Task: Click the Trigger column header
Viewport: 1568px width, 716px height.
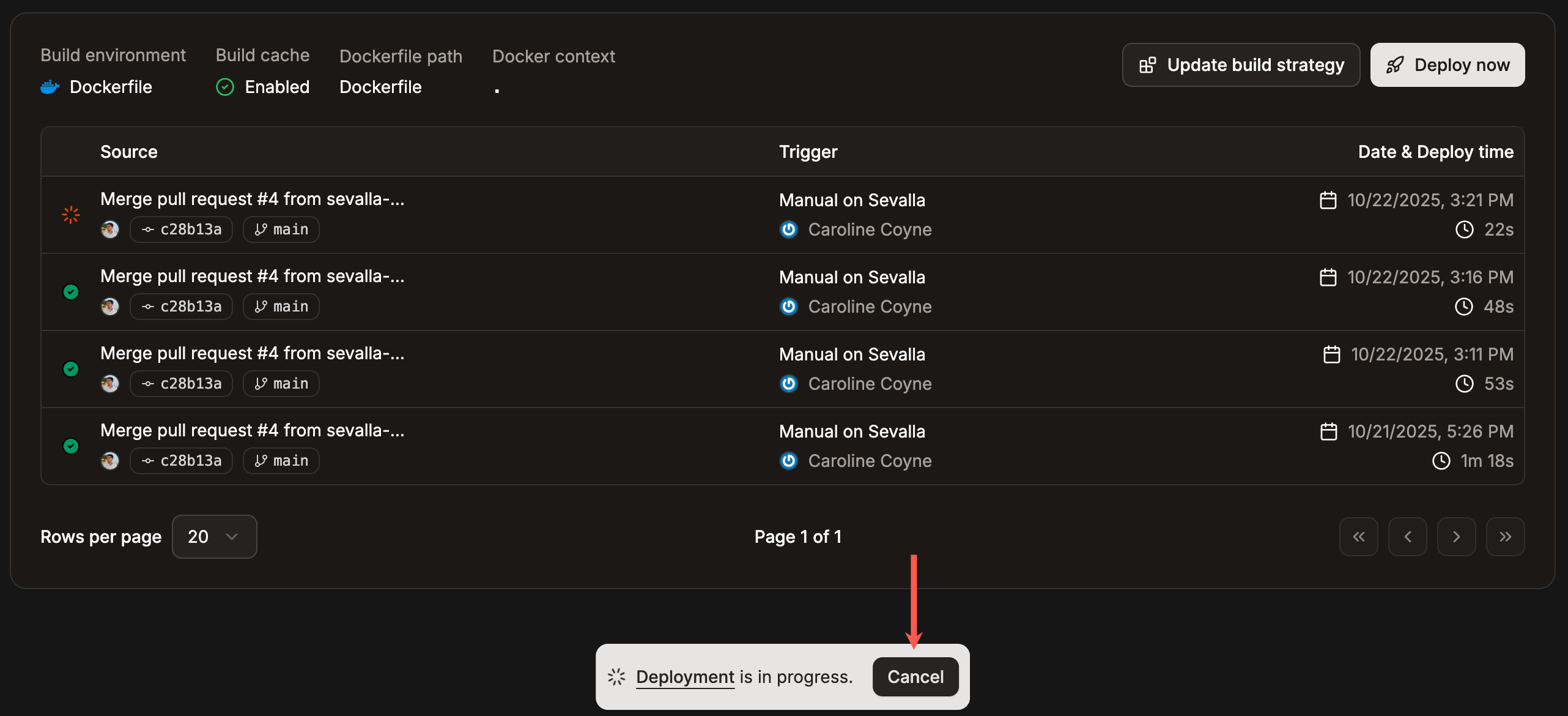Action: point(808,152)
